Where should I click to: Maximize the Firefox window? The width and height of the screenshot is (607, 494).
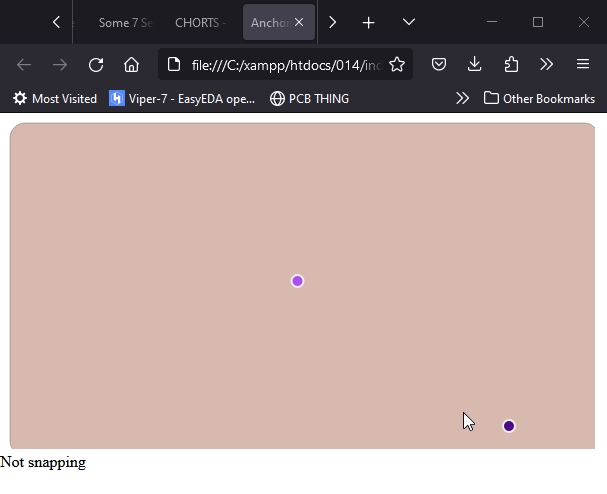click(x=538, y=22)
